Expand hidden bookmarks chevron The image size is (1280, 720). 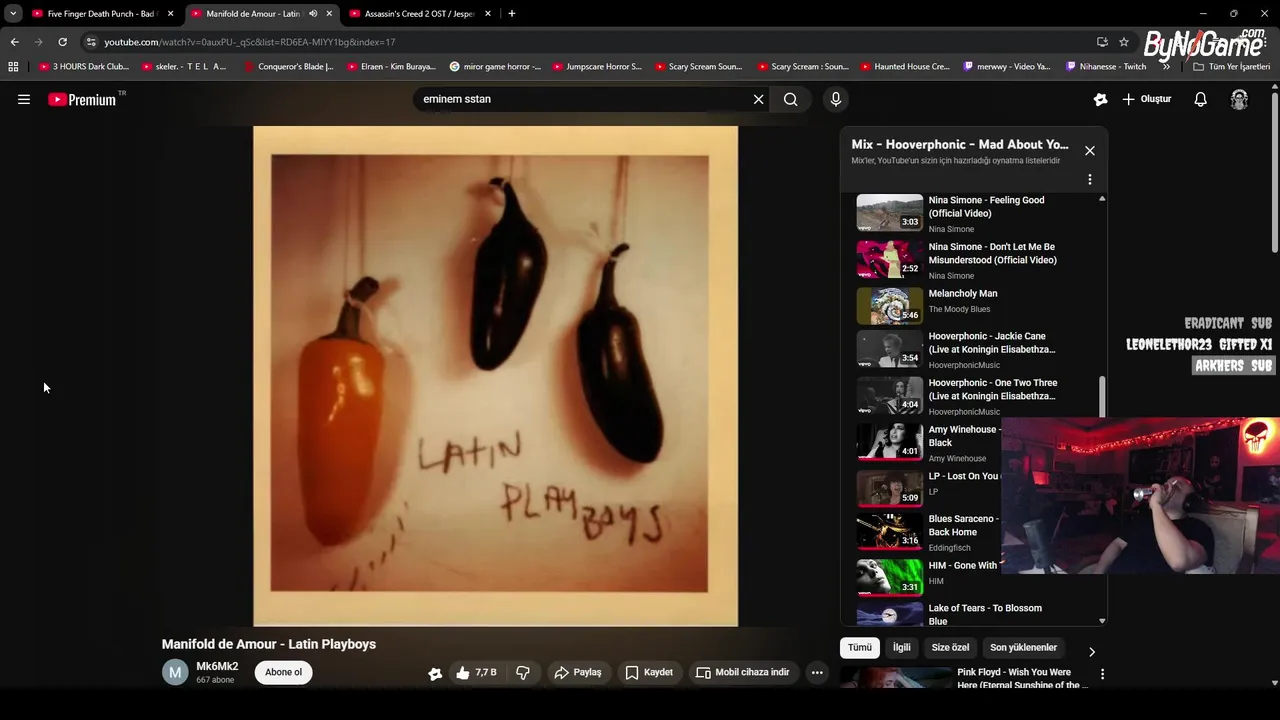pos(1166,67)
